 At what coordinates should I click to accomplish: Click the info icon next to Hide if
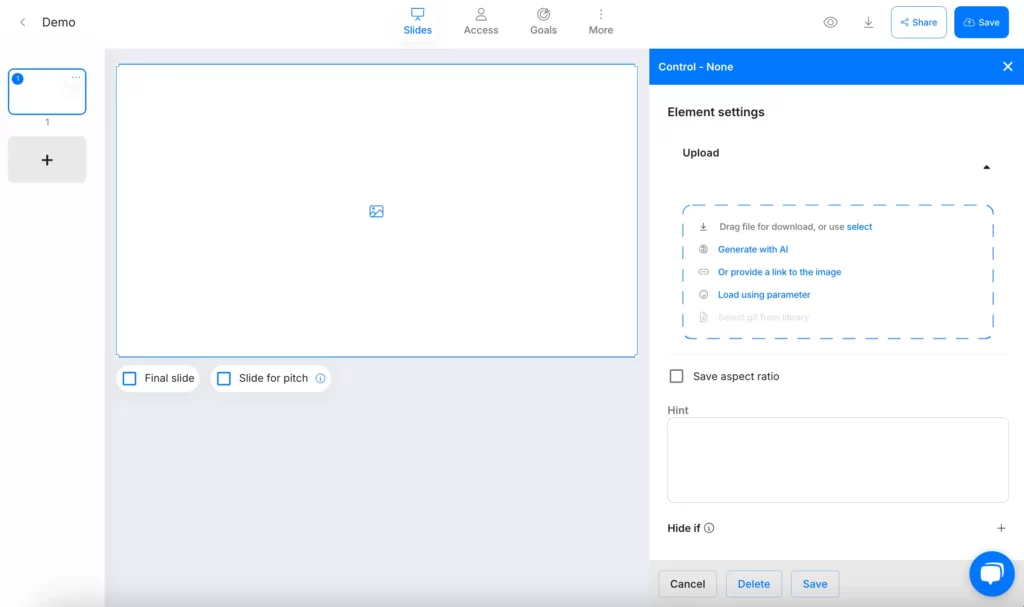pos(709,528)
